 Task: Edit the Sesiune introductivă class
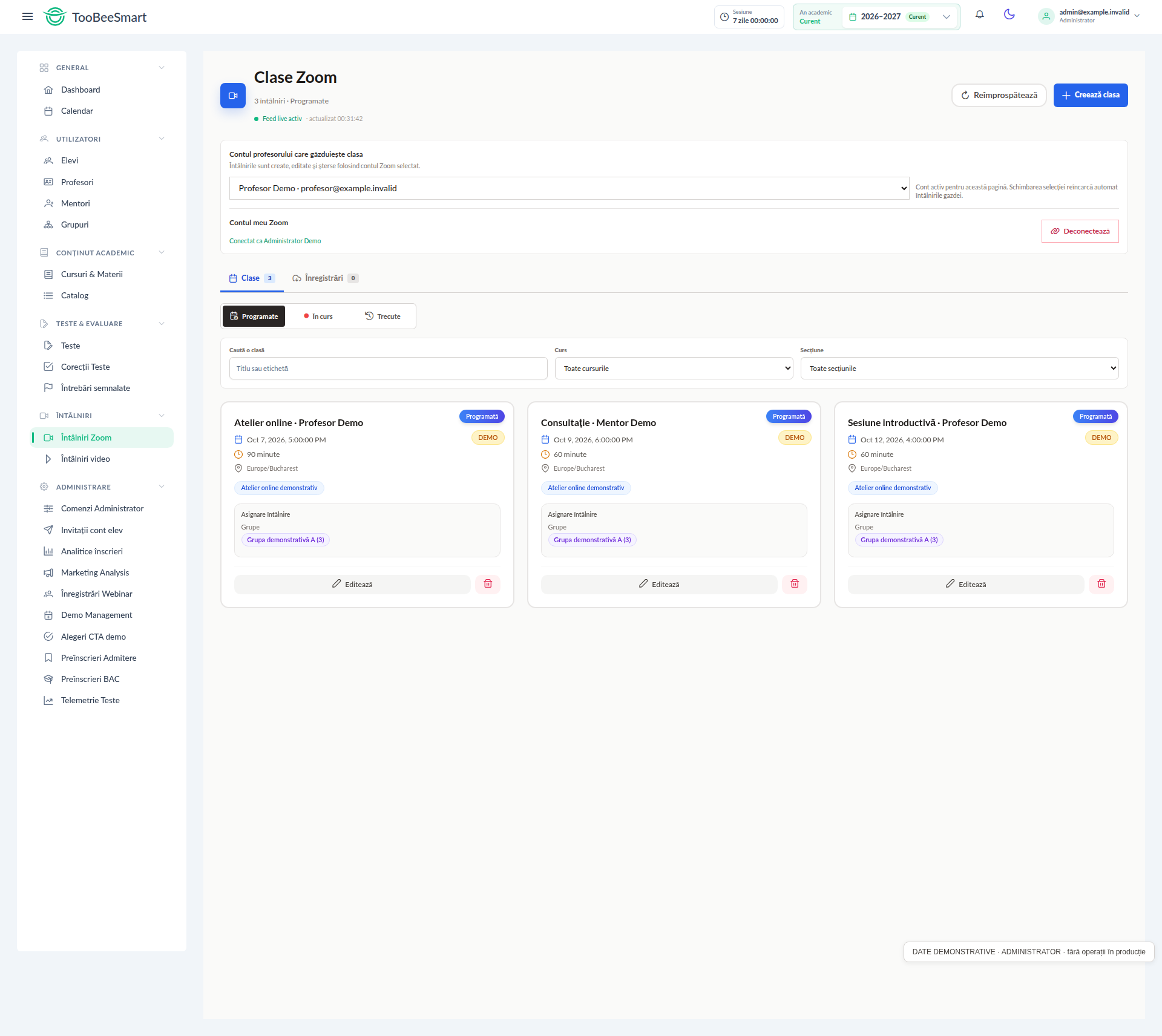[966, 584]
